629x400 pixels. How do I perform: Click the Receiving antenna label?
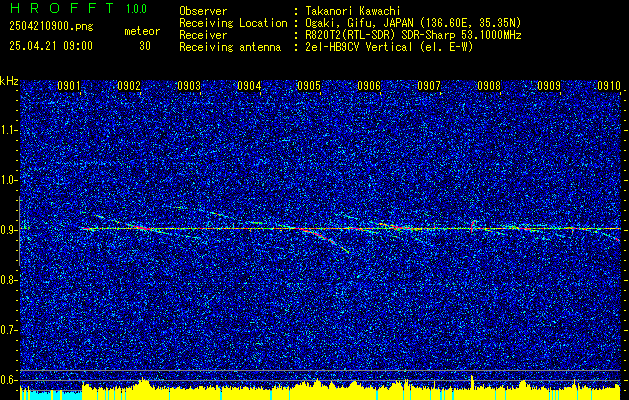tap(230, 47)
